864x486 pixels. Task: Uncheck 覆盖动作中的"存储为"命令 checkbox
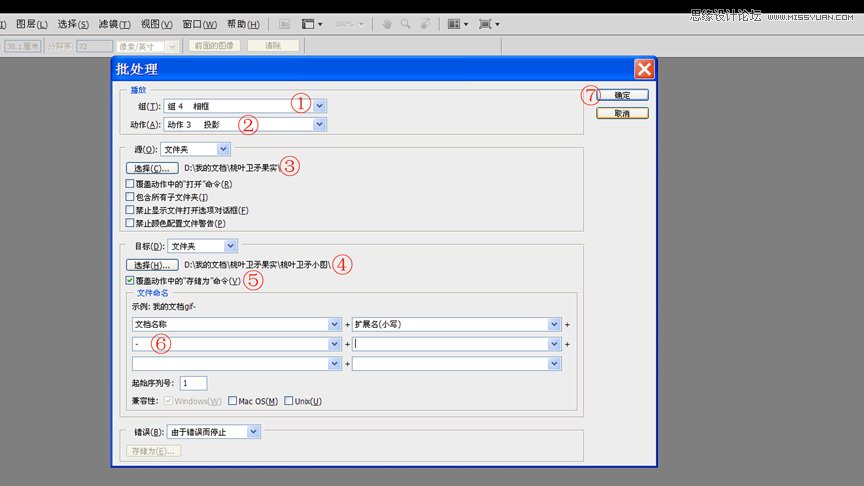(x=130, y=280)
